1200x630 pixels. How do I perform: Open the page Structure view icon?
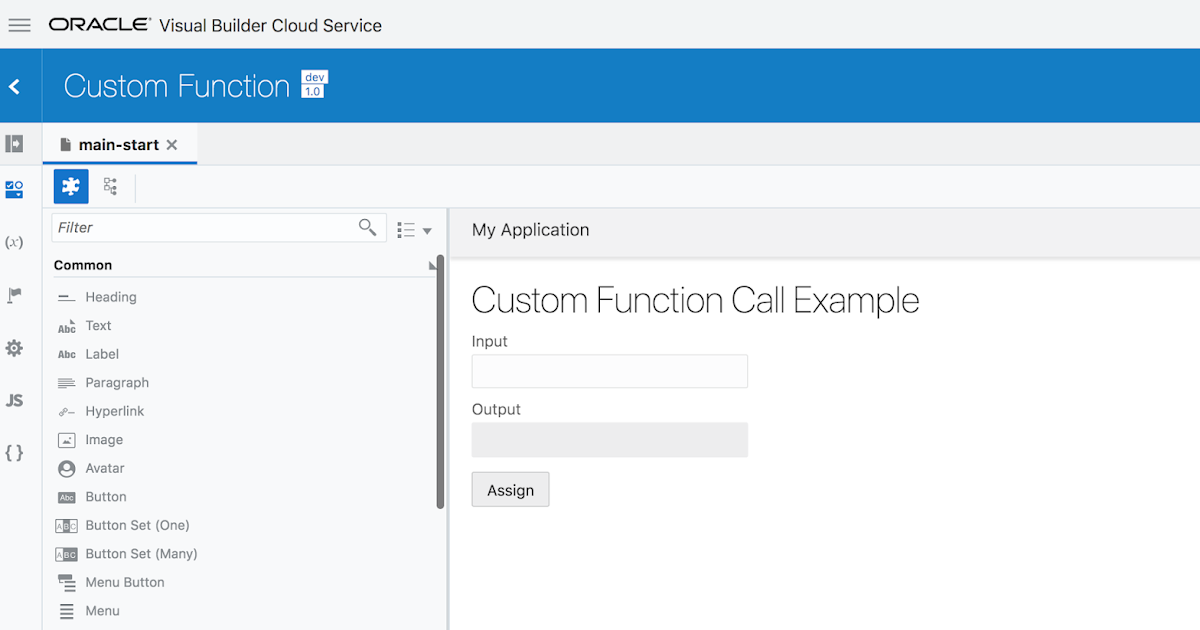tap(110, 187)
